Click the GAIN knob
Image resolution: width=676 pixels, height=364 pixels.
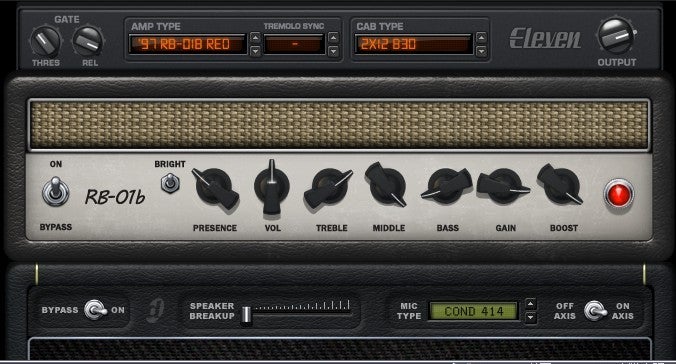(503, 185)
